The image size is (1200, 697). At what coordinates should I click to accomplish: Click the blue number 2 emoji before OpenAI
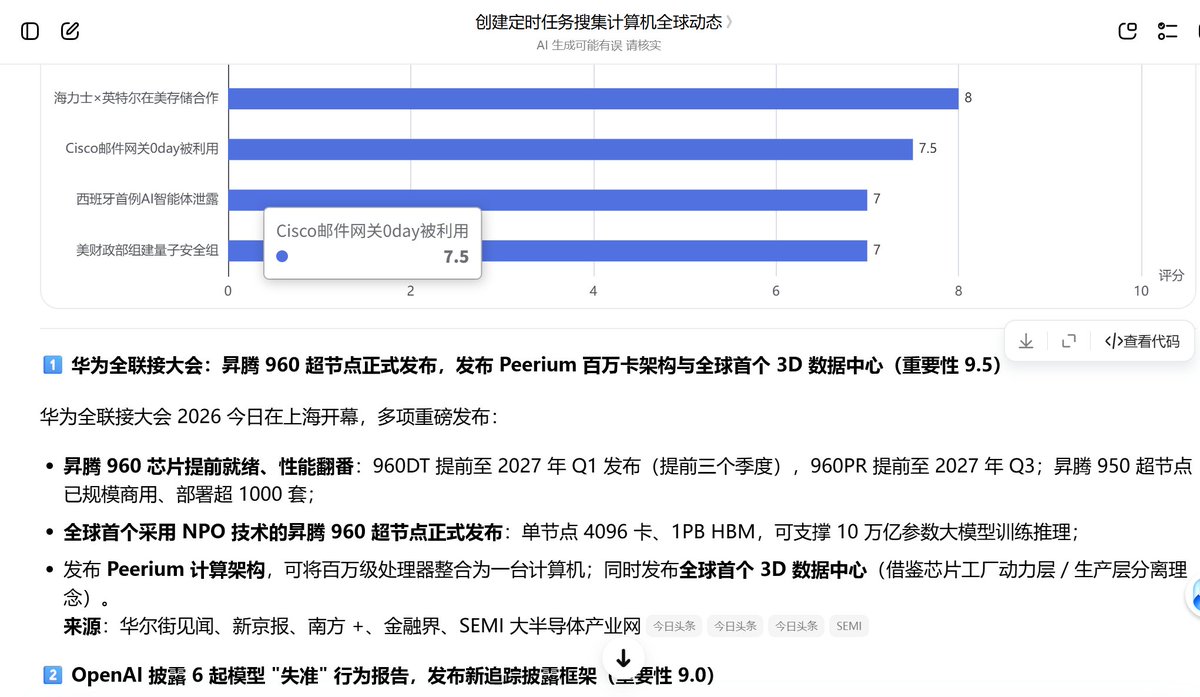pos(53,676)
